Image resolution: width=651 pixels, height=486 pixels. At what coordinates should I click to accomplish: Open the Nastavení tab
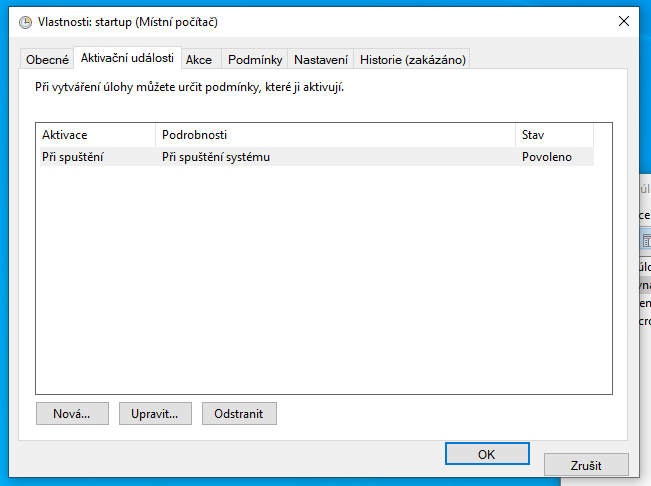click(x=320, y=60)
